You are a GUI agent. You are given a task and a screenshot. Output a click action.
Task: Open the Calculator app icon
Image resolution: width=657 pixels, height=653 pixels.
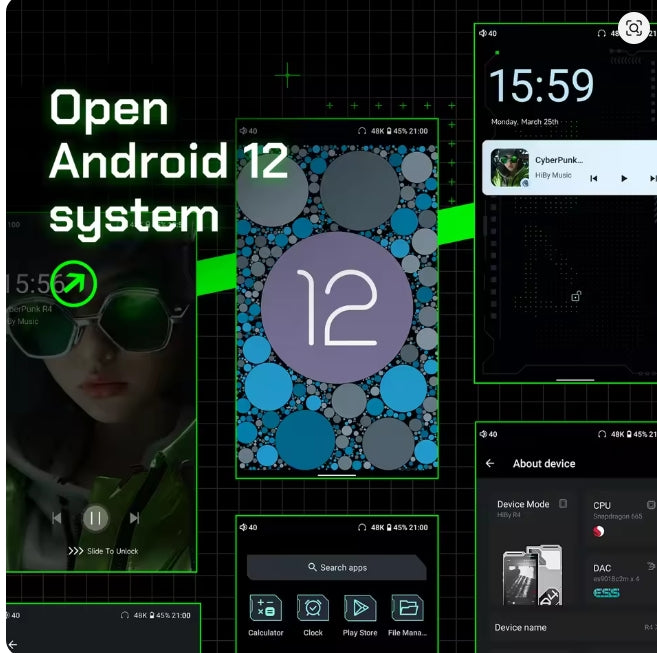[265, 608]
